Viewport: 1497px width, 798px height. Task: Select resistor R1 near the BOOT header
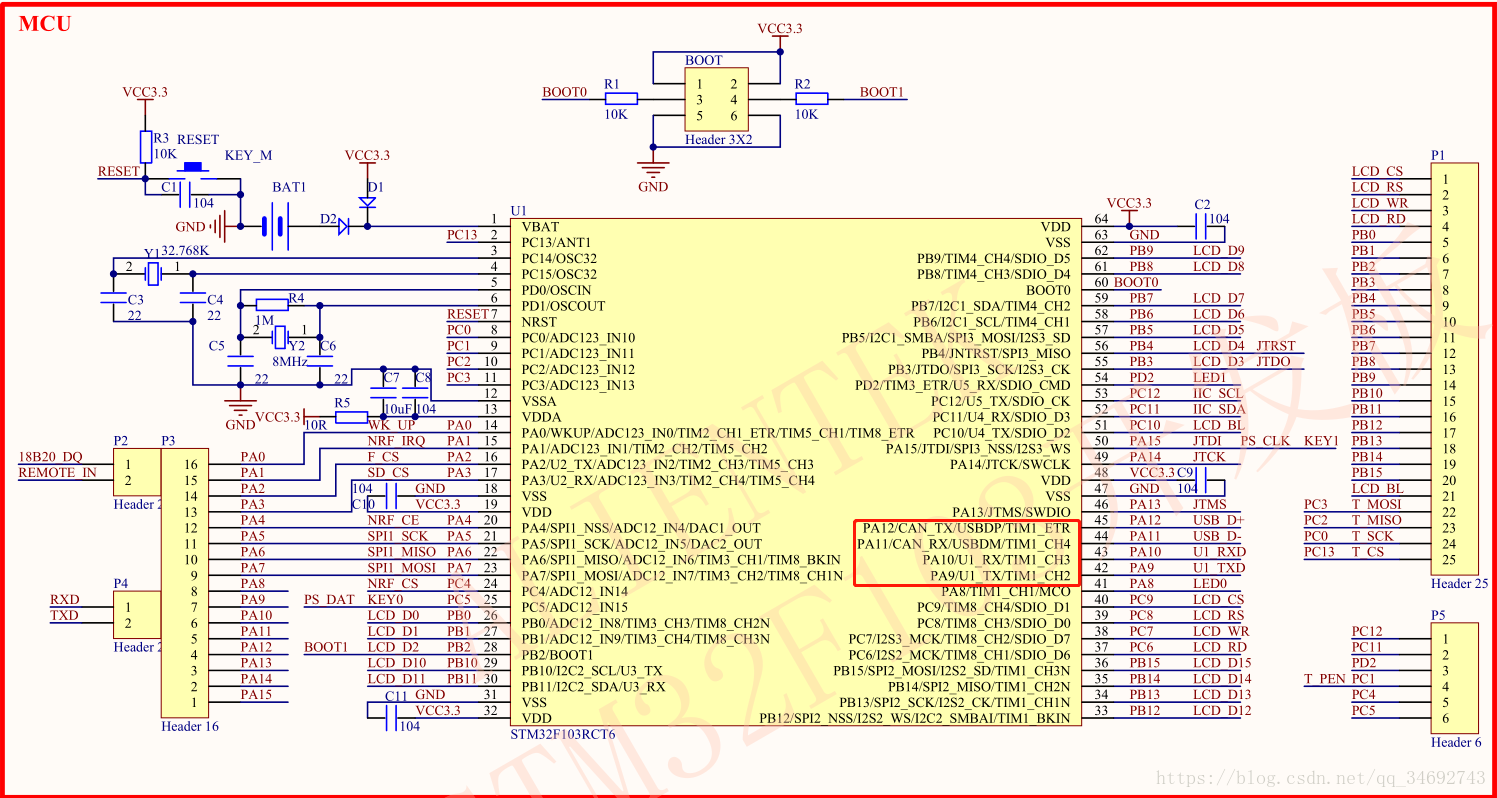tap(621, 97)
